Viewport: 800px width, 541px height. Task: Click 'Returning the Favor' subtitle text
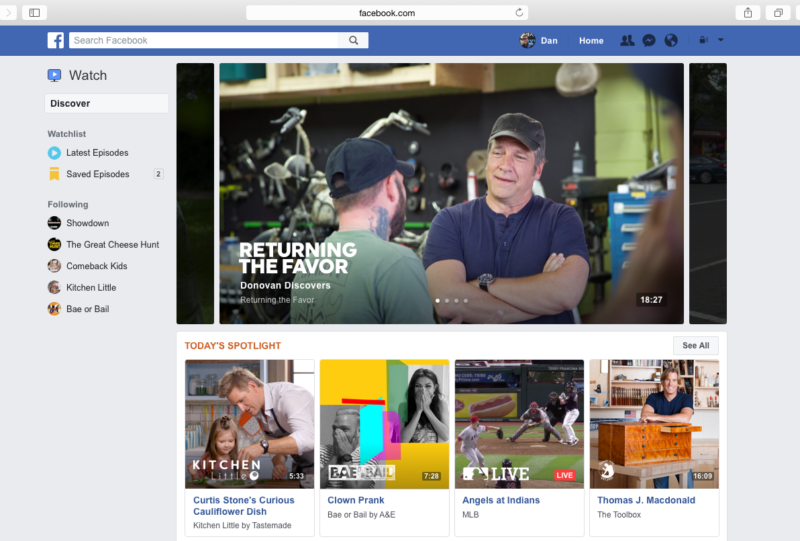pyautogui.click(x=277, y=300)
